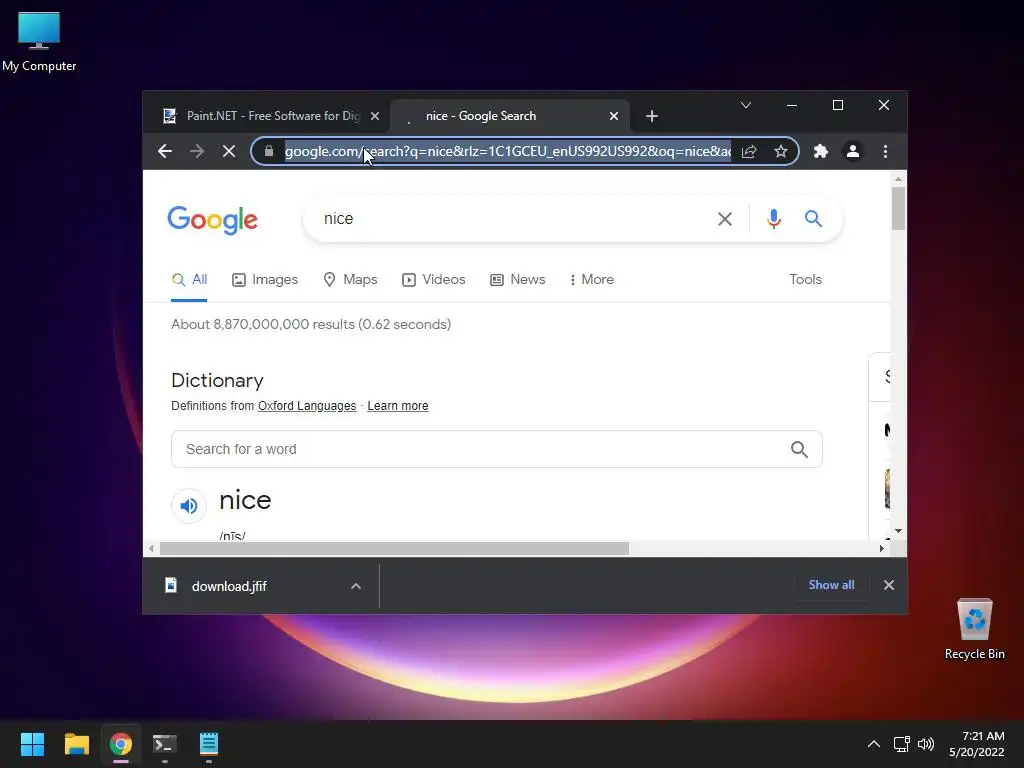This screenshot has width=1024, height=768.
Task: Open the Windows Start menu
Action: coord(32,744)
